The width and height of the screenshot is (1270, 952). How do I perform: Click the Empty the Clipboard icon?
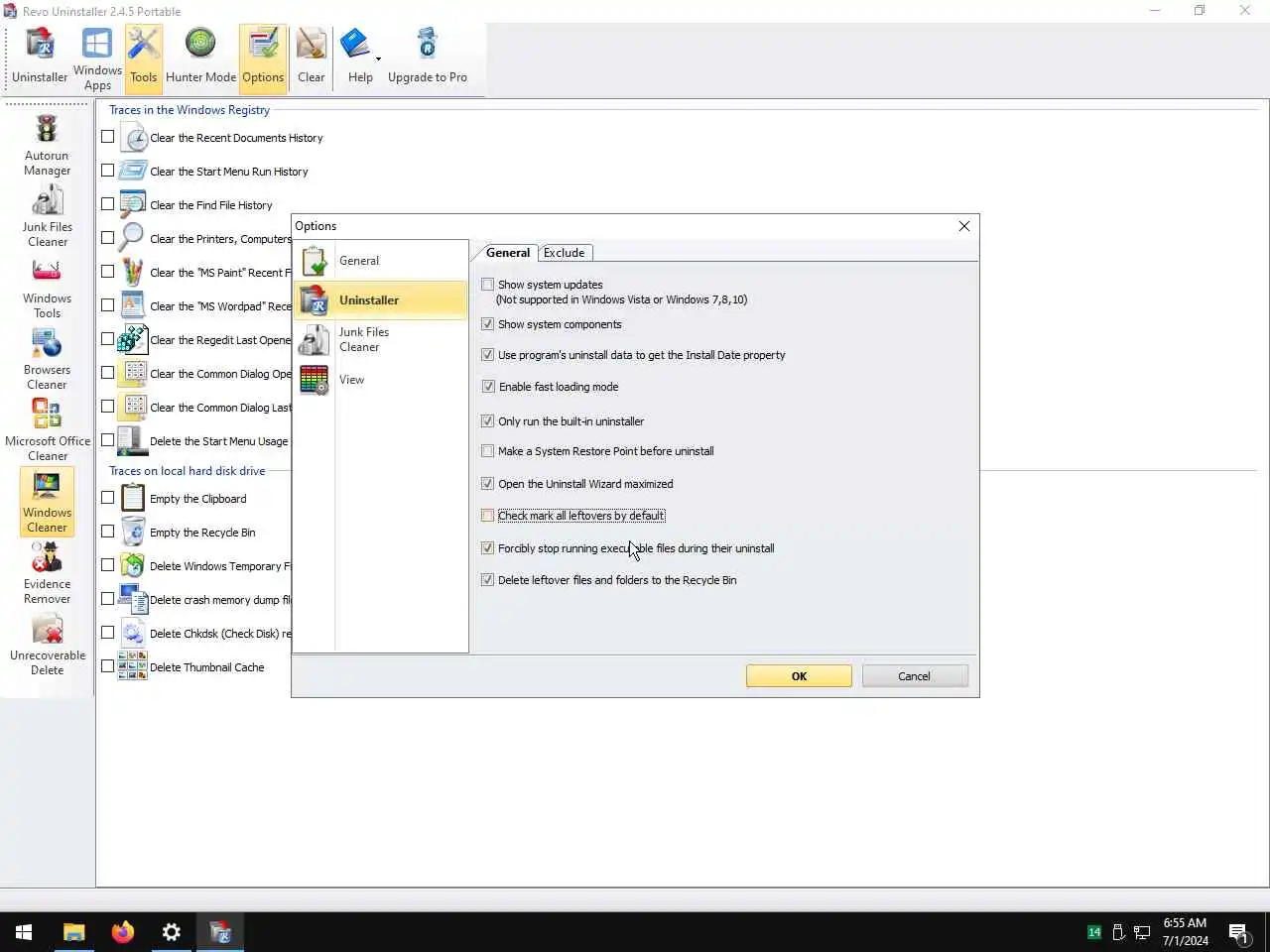click(x=132, y=498)
